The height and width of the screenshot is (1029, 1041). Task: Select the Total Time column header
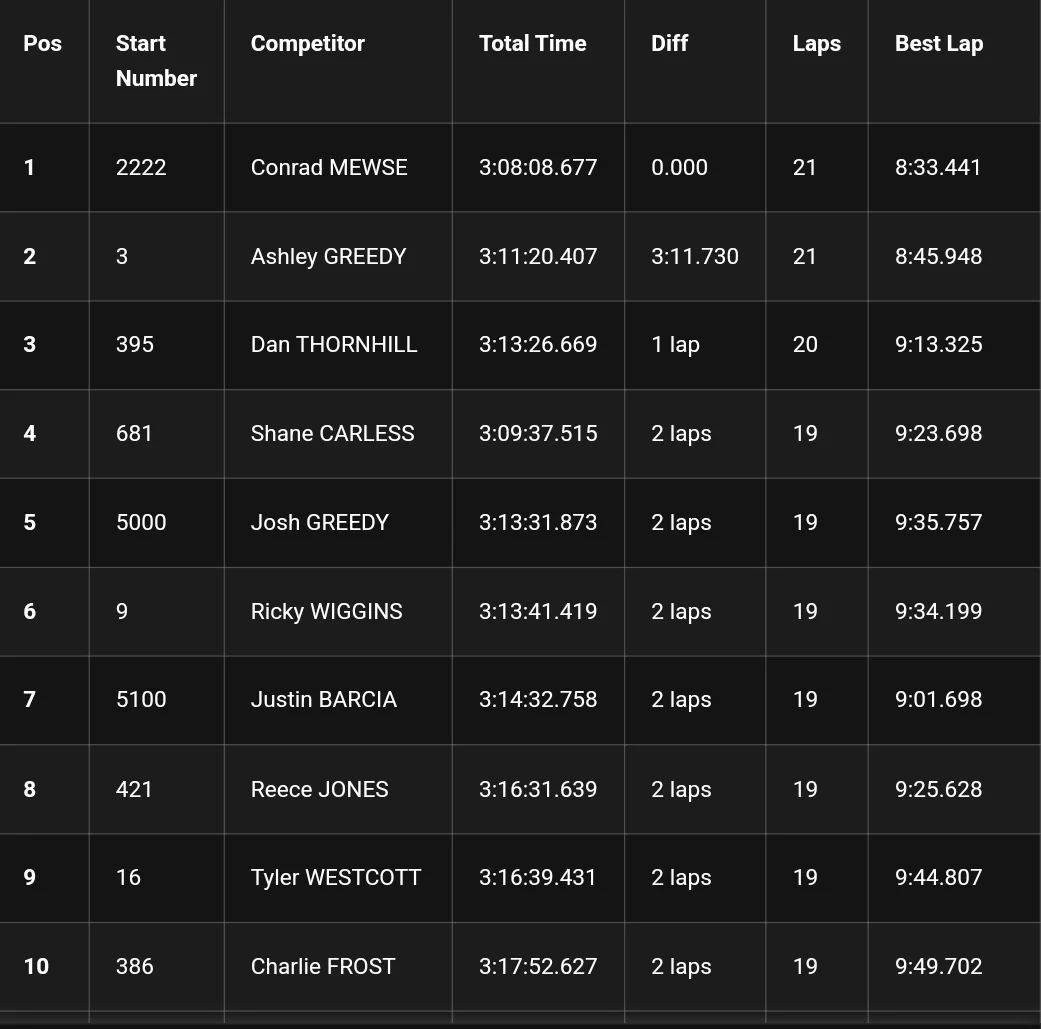532,44
